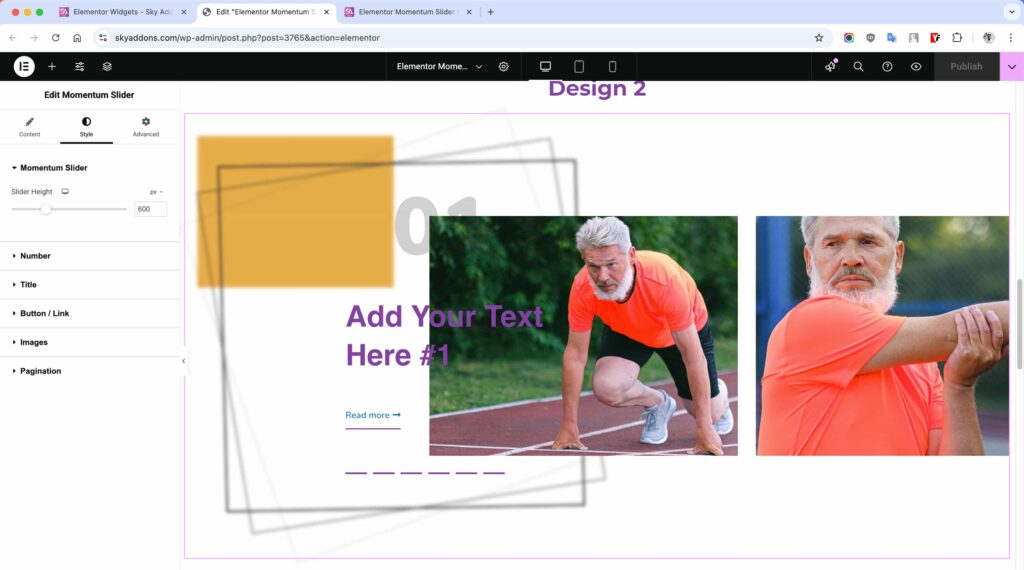
Task: Click the shield extension icon
Action: 871,38
